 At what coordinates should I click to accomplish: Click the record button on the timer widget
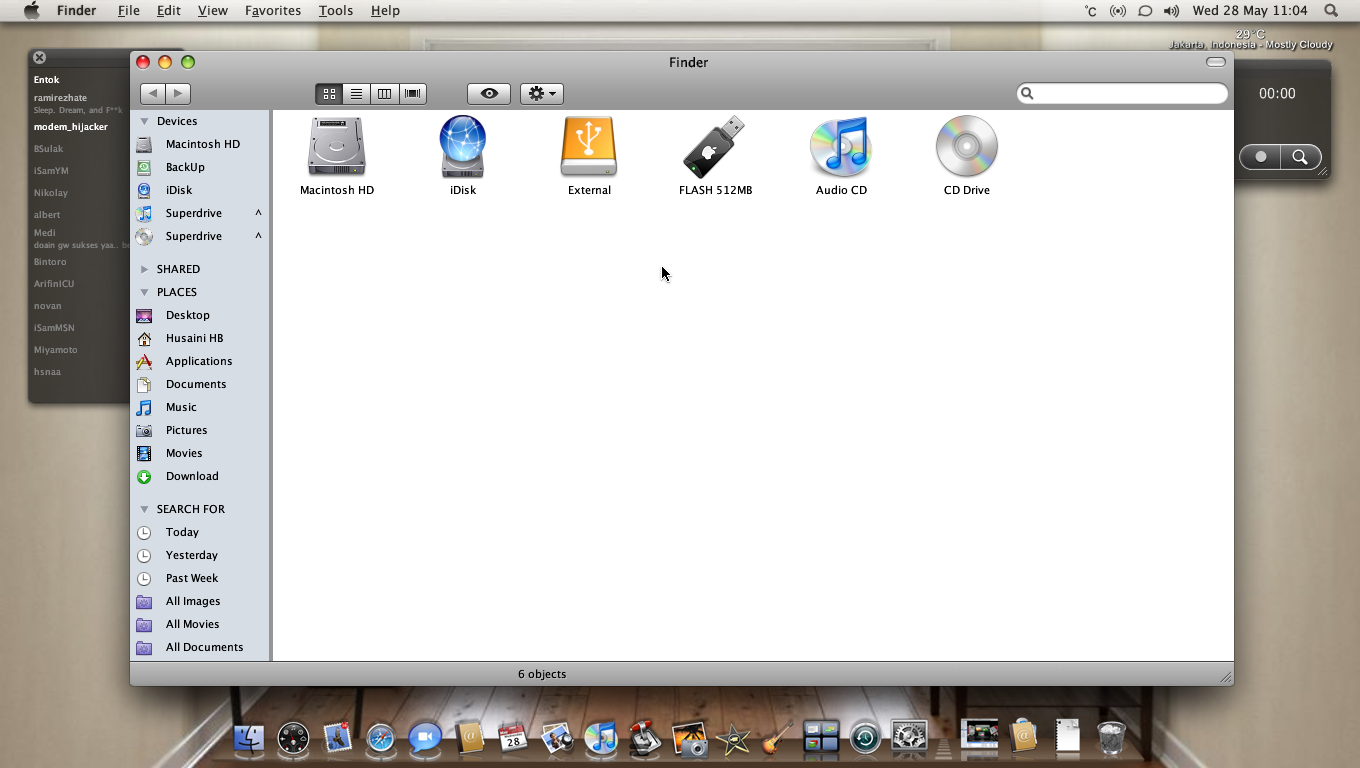1261,157
